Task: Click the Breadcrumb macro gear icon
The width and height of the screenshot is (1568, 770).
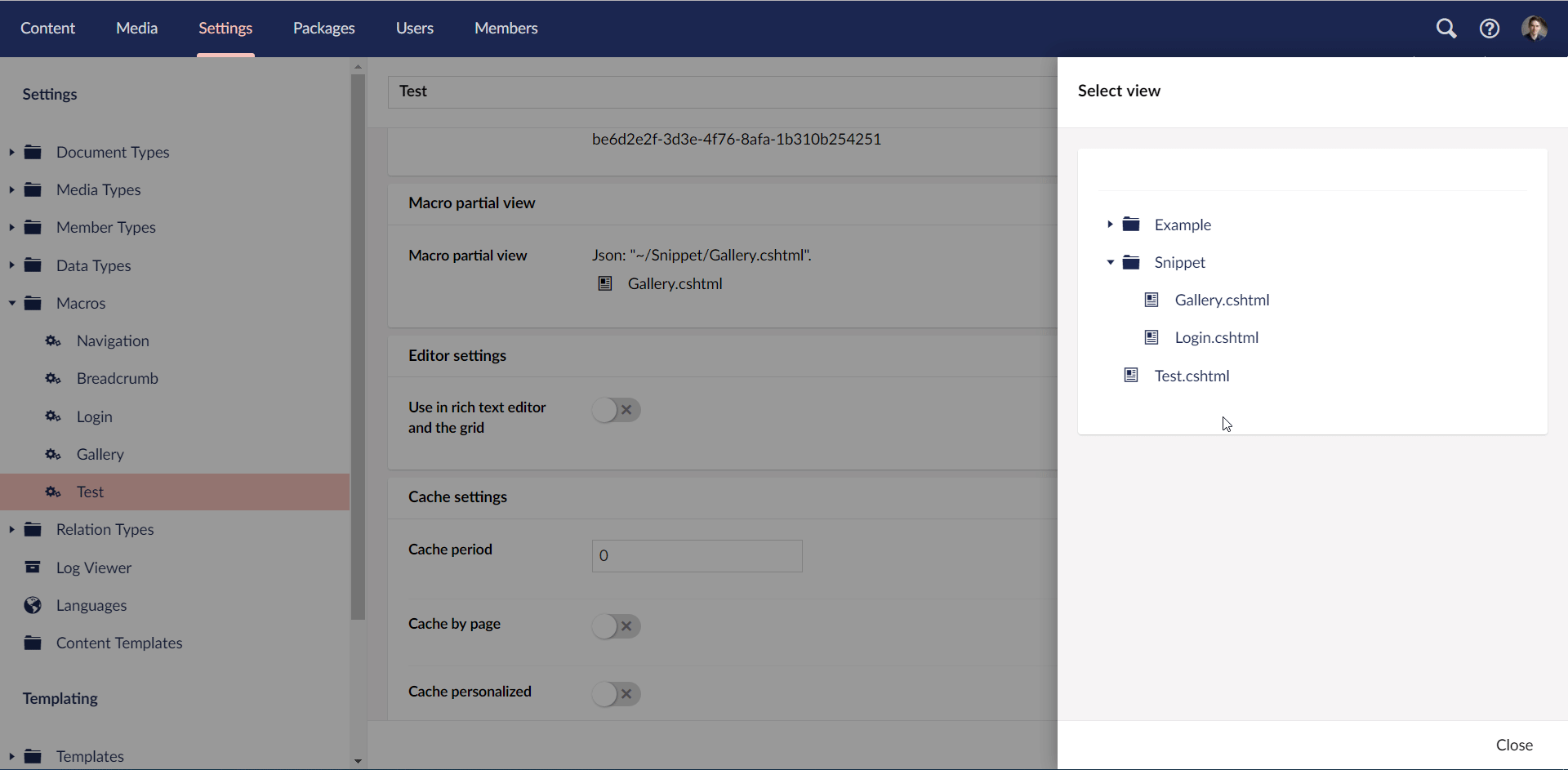Action: [x=53, y=378]
